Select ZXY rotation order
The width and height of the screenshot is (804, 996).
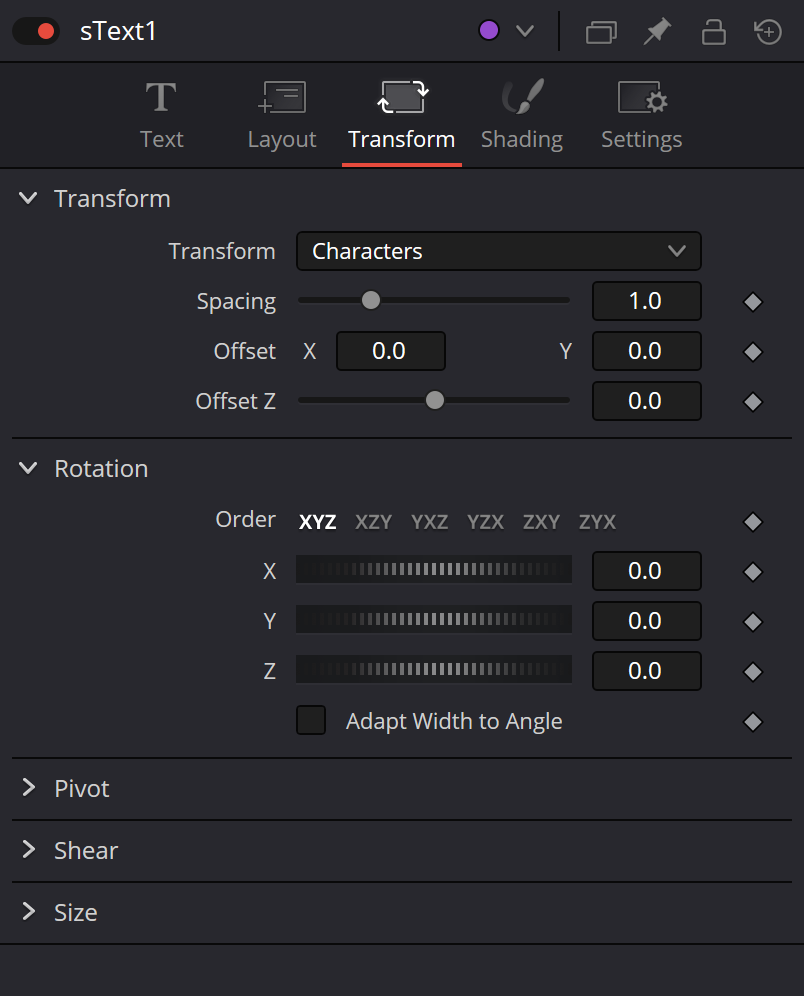pos(541,522)
